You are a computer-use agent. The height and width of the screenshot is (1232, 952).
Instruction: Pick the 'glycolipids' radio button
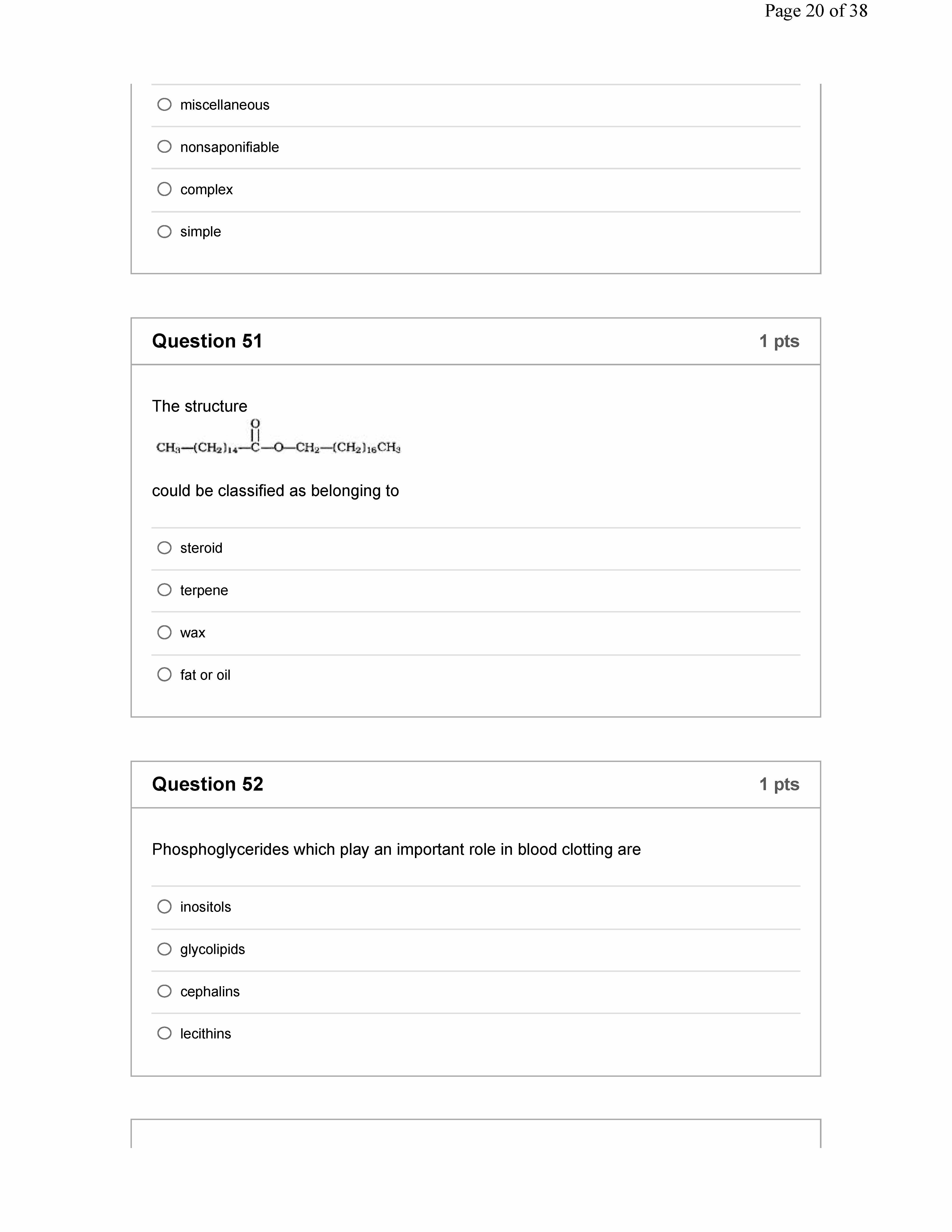(x=164, y=949)
